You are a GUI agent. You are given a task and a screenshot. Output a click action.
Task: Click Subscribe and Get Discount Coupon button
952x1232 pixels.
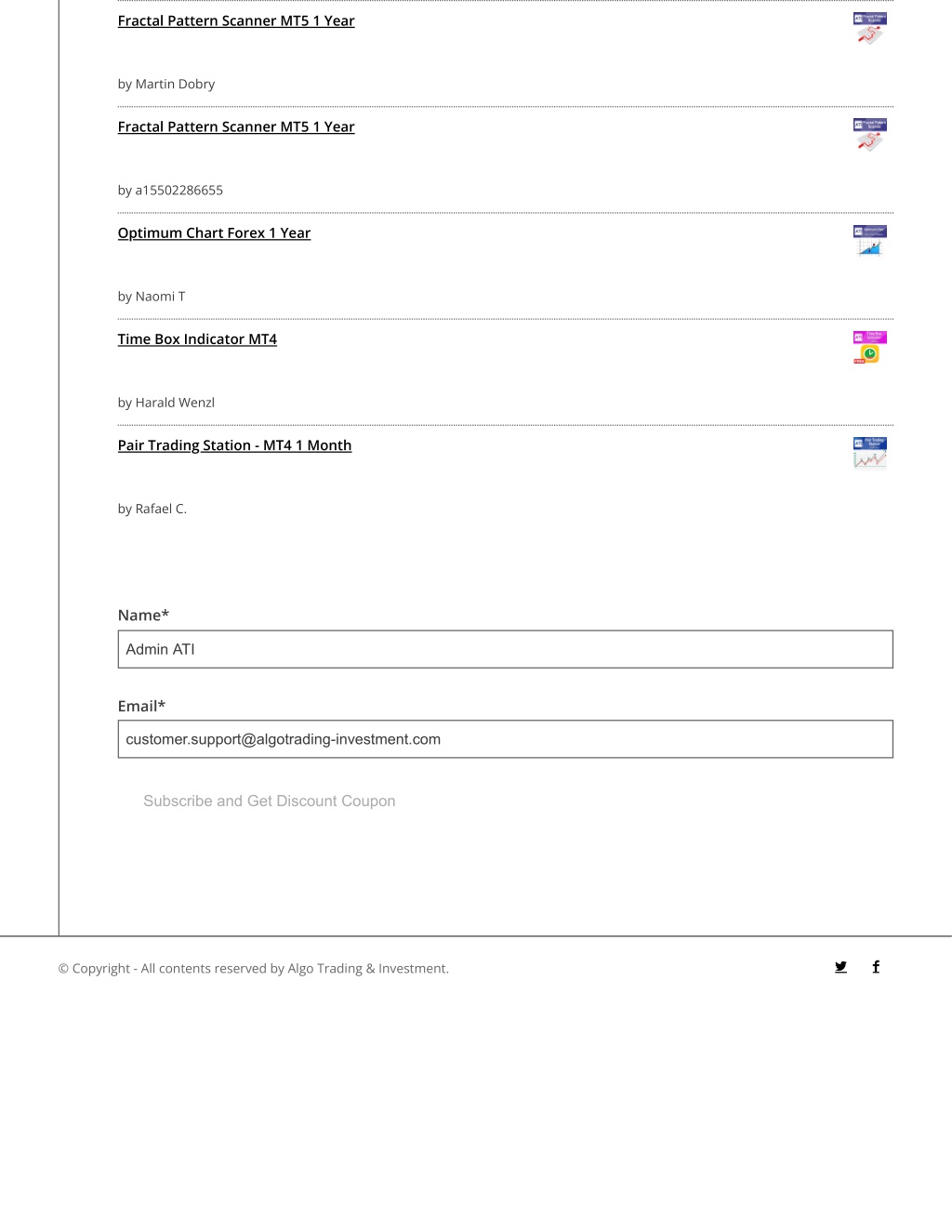tap(270, 801)
